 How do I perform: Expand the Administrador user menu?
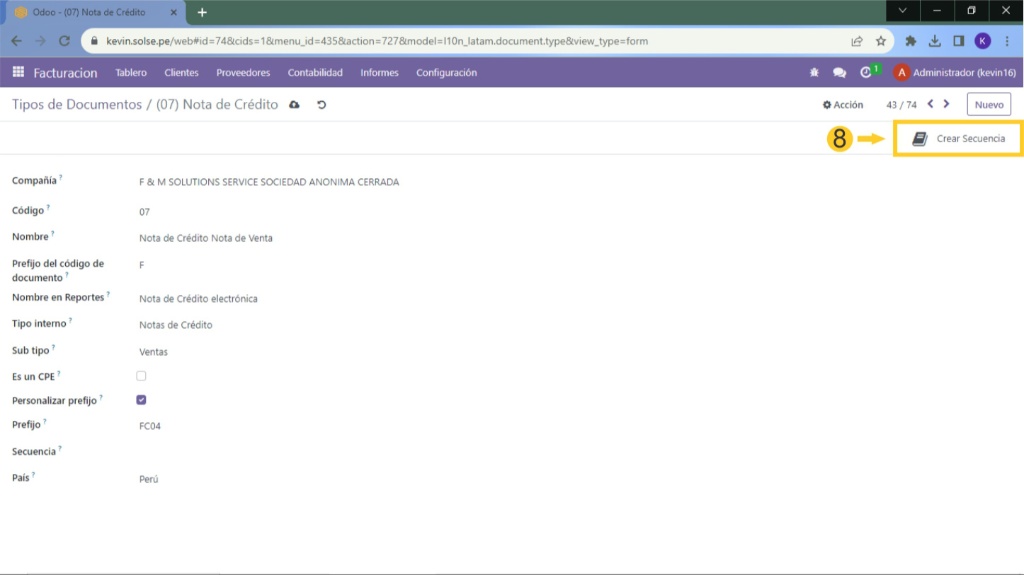pos(955,73)
